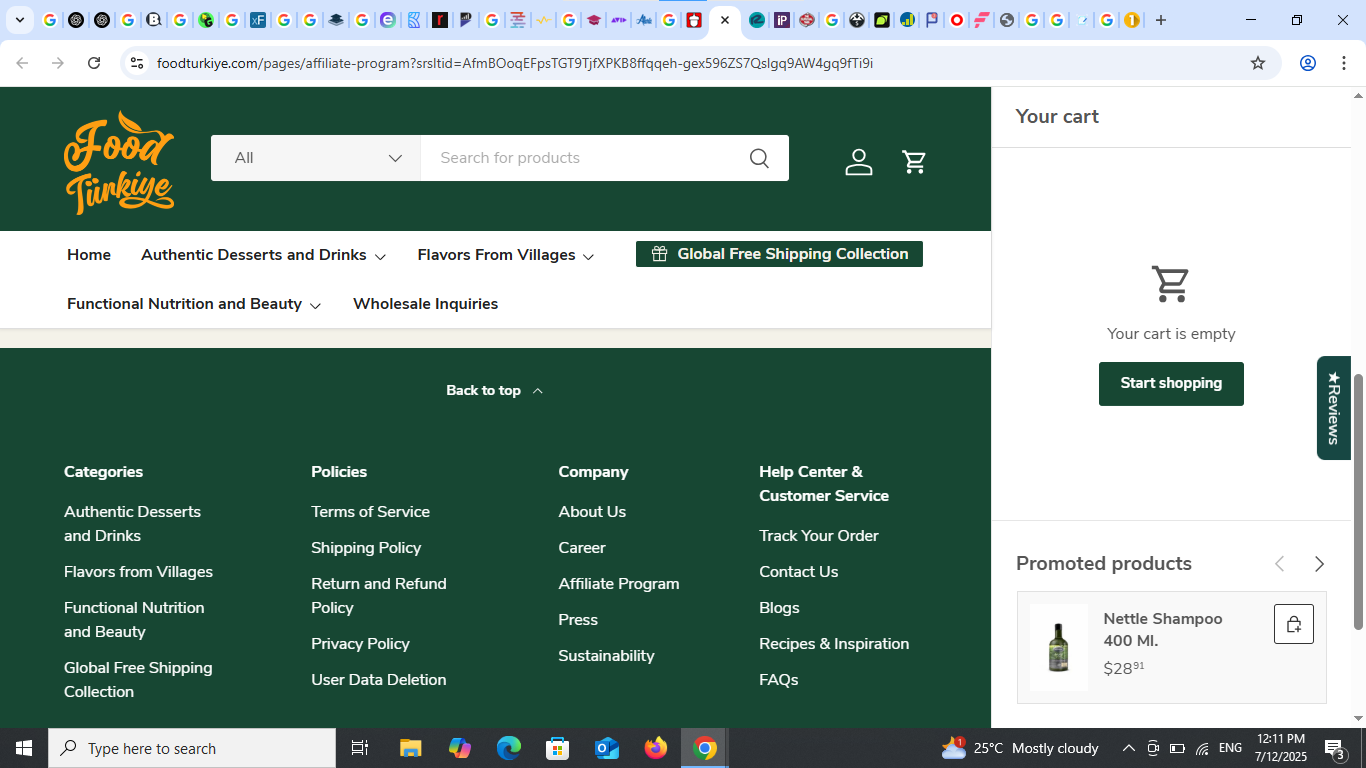Show next promoted product arrow
1366x768 pixels.
pos(1319,564)
